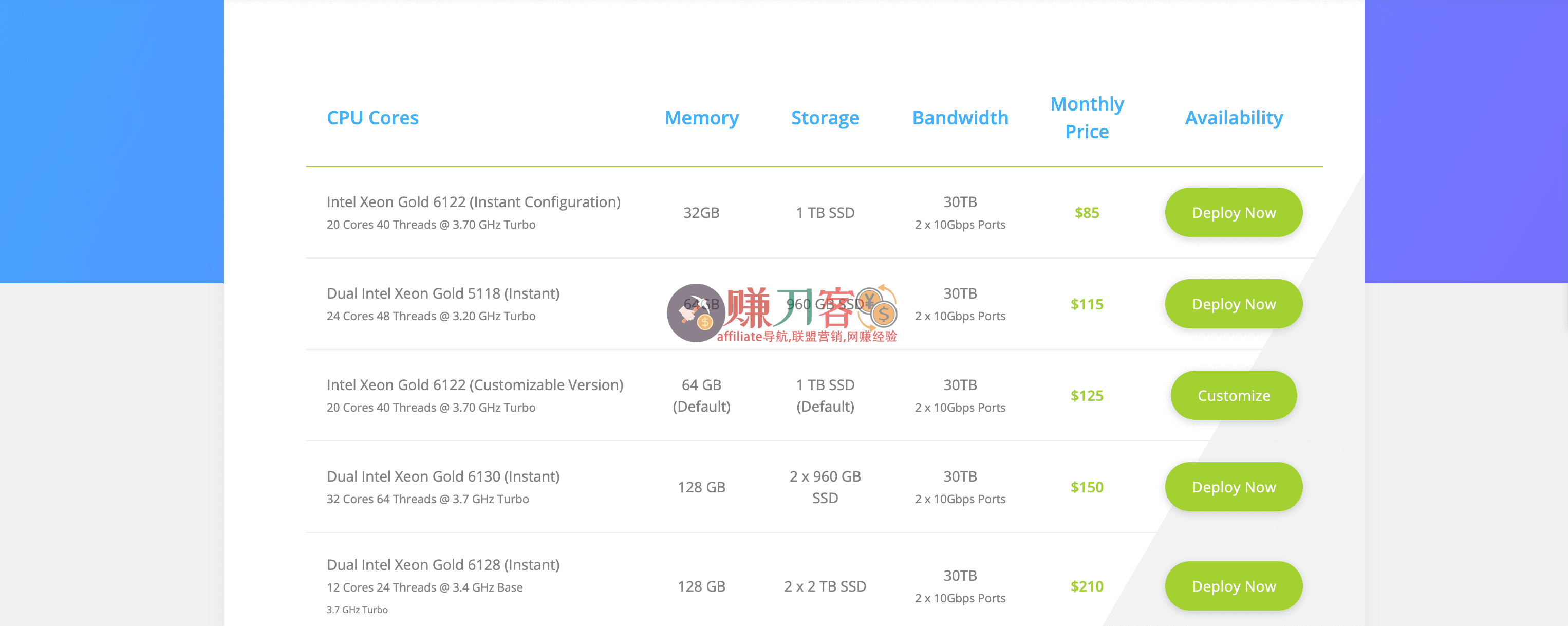Select the Storage column header
Viewport: 1568px width, 626px height.
point(825,118)
